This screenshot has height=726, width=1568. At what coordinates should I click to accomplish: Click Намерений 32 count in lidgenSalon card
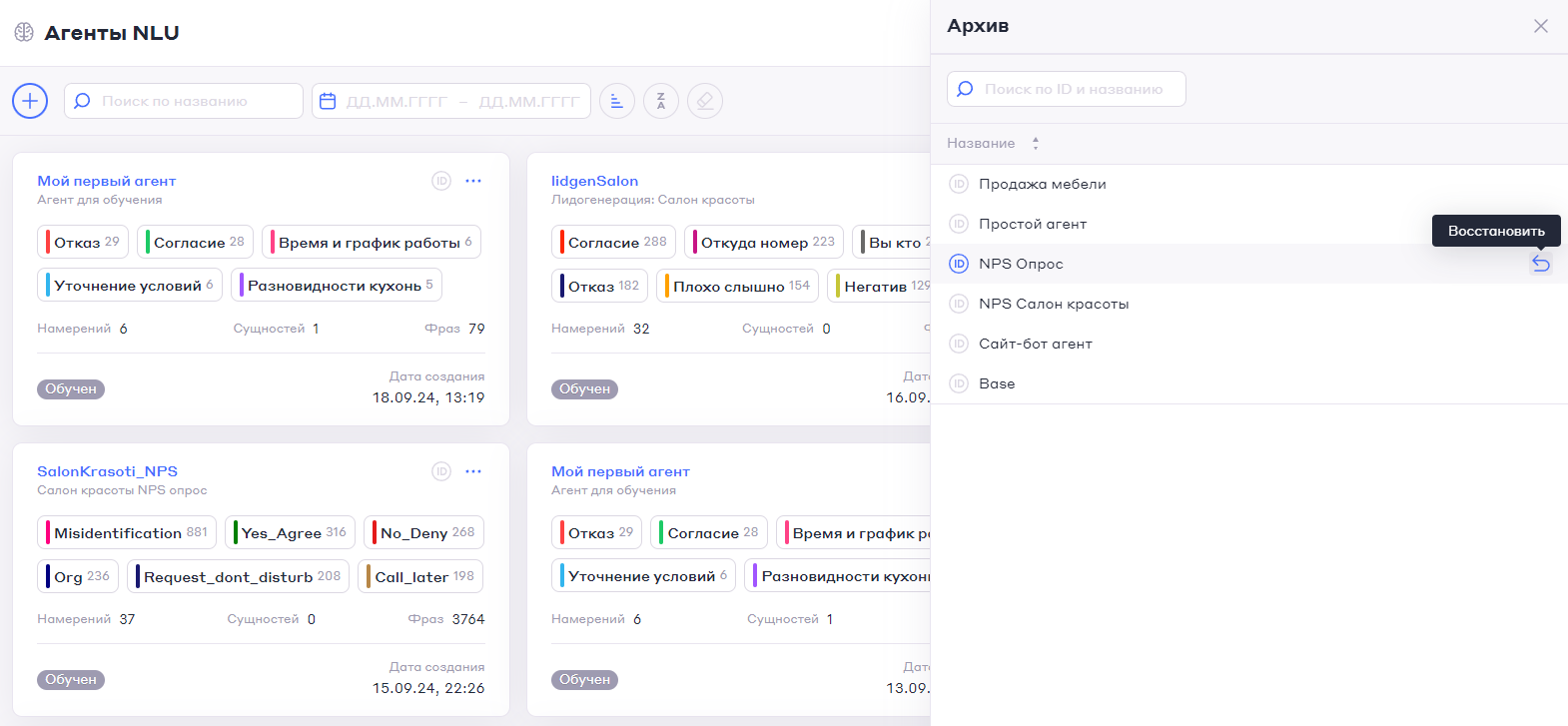pos(600,329)
